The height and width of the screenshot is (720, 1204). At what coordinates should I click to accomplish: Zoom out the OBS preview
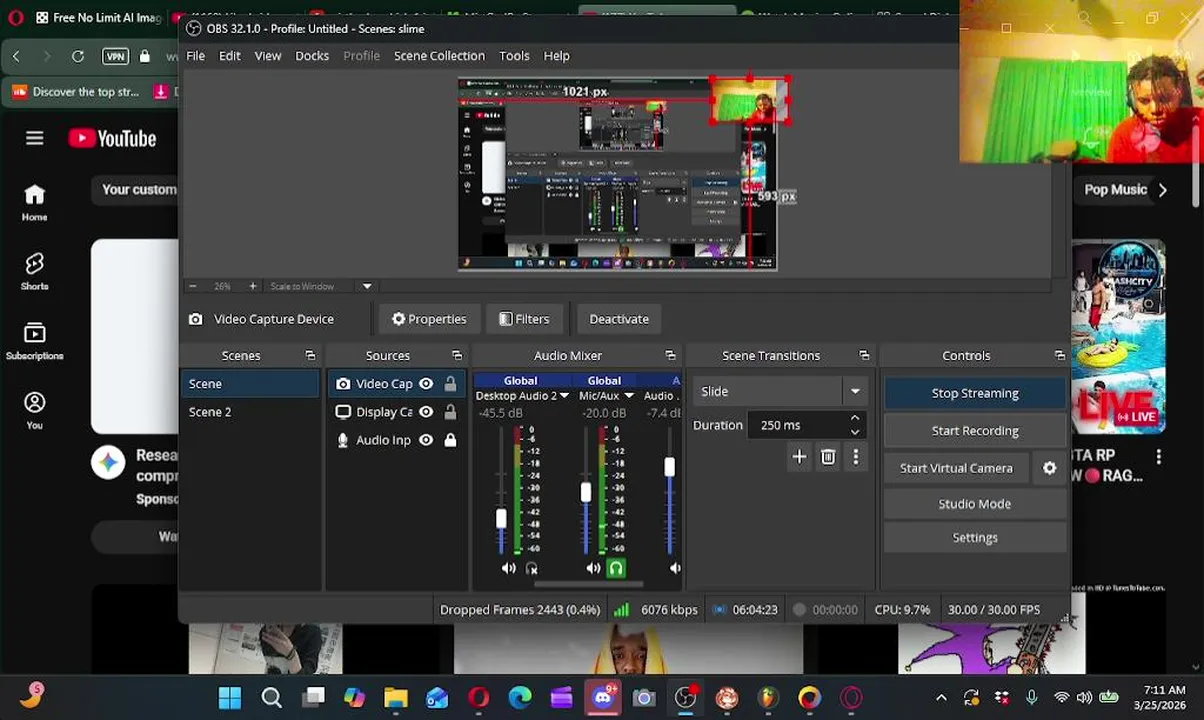click(x=192, y=286)
